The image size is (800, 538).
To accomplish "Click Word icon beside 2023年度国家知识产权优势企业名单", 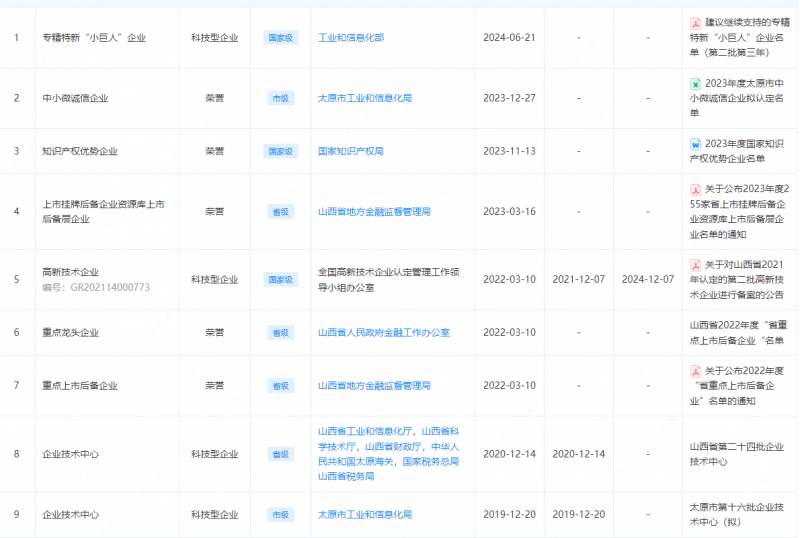I will (695, 143).
